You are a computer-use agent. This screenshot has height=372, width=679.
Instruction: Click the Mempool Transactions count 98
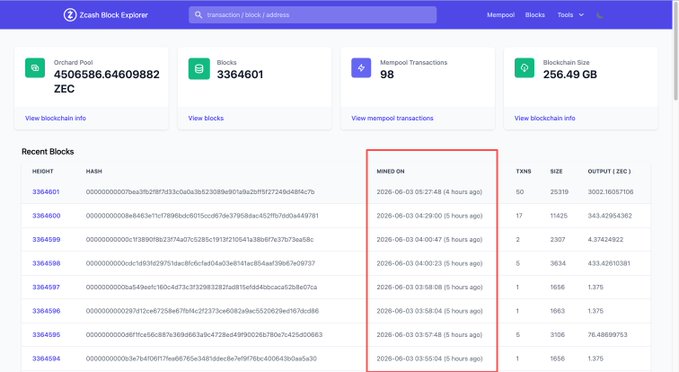pyautogui.click(x=387, y=74)
